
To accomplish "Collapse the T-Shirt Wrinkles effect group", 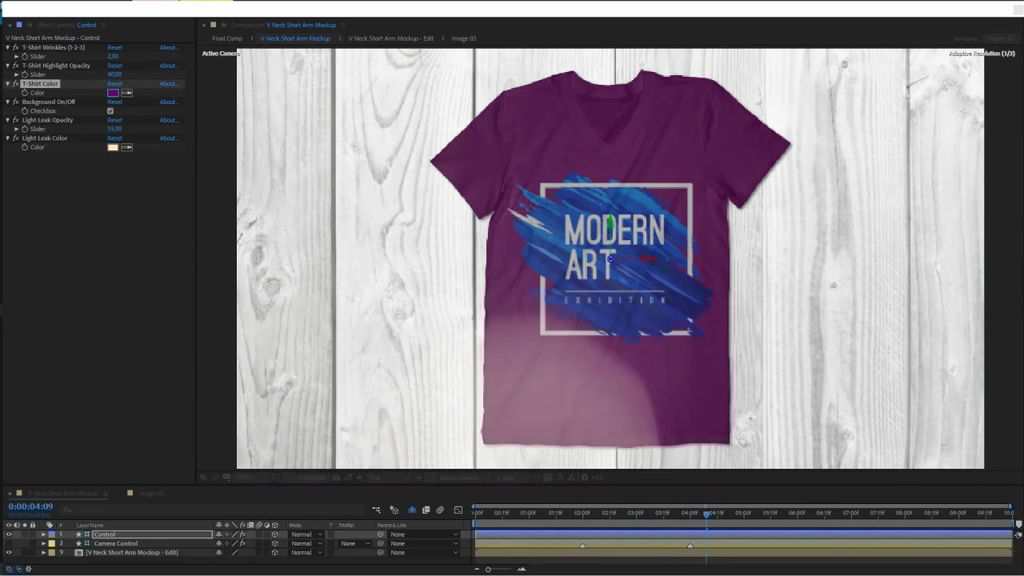I will click(x=8, y=47).
